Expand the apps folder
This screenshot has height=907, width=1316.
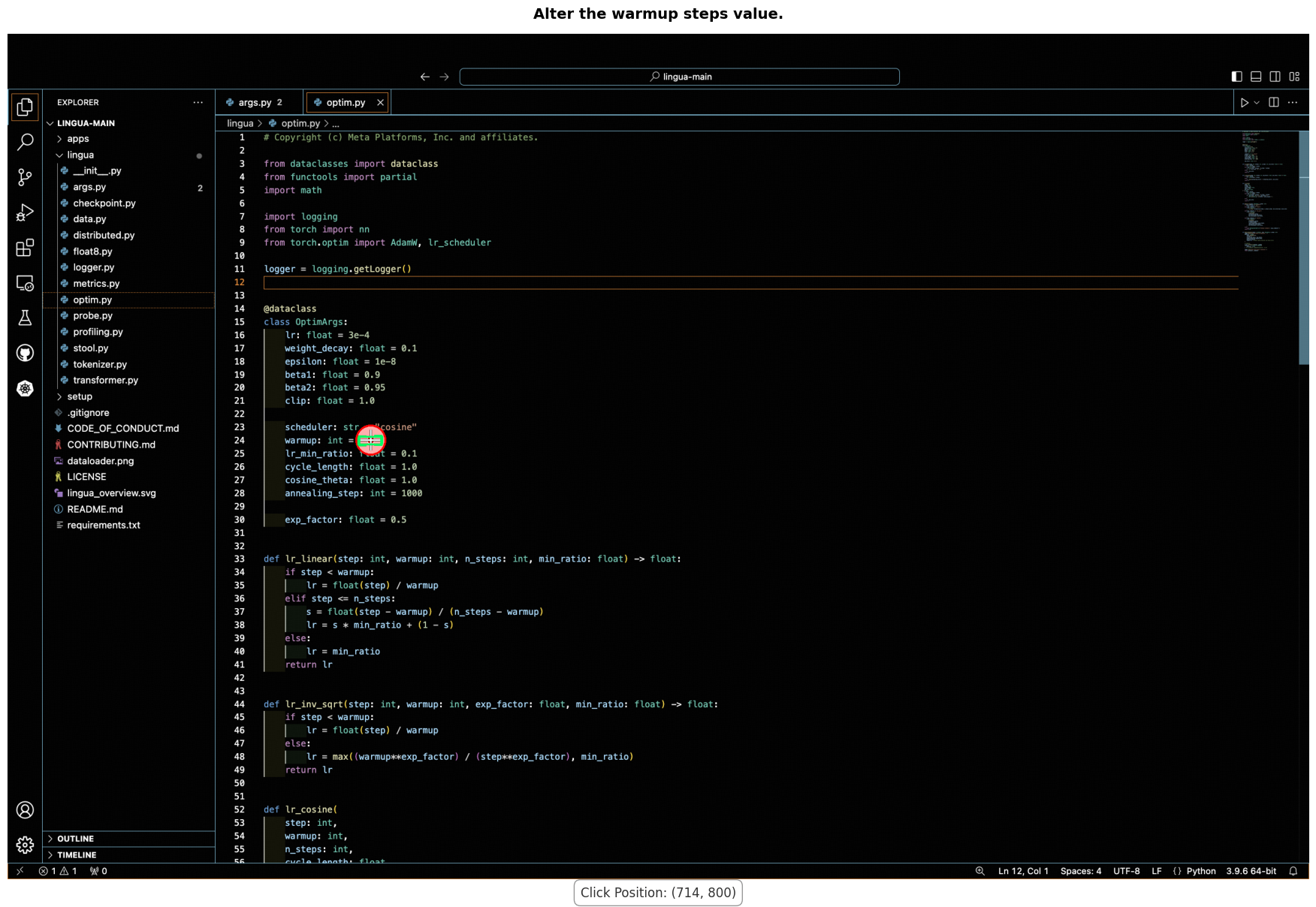[78, 139]
